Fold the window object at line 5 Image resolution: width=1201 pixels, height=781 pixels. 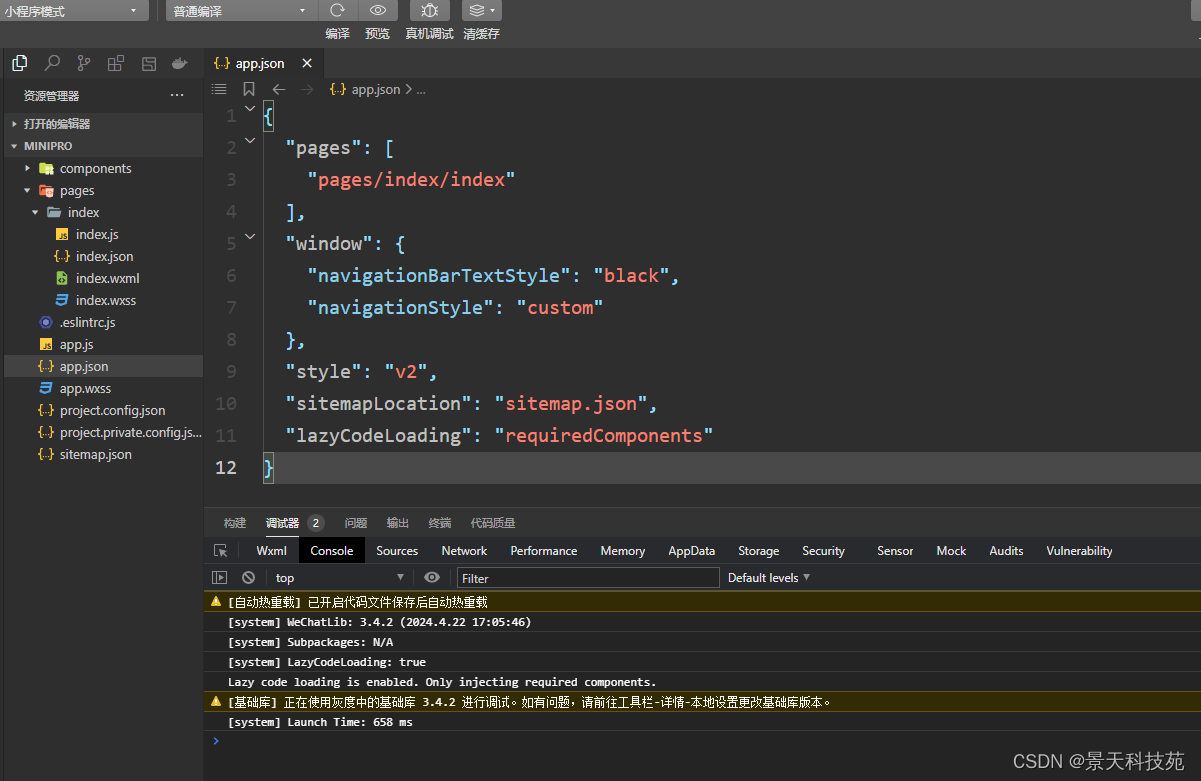(x=250, y=237)
